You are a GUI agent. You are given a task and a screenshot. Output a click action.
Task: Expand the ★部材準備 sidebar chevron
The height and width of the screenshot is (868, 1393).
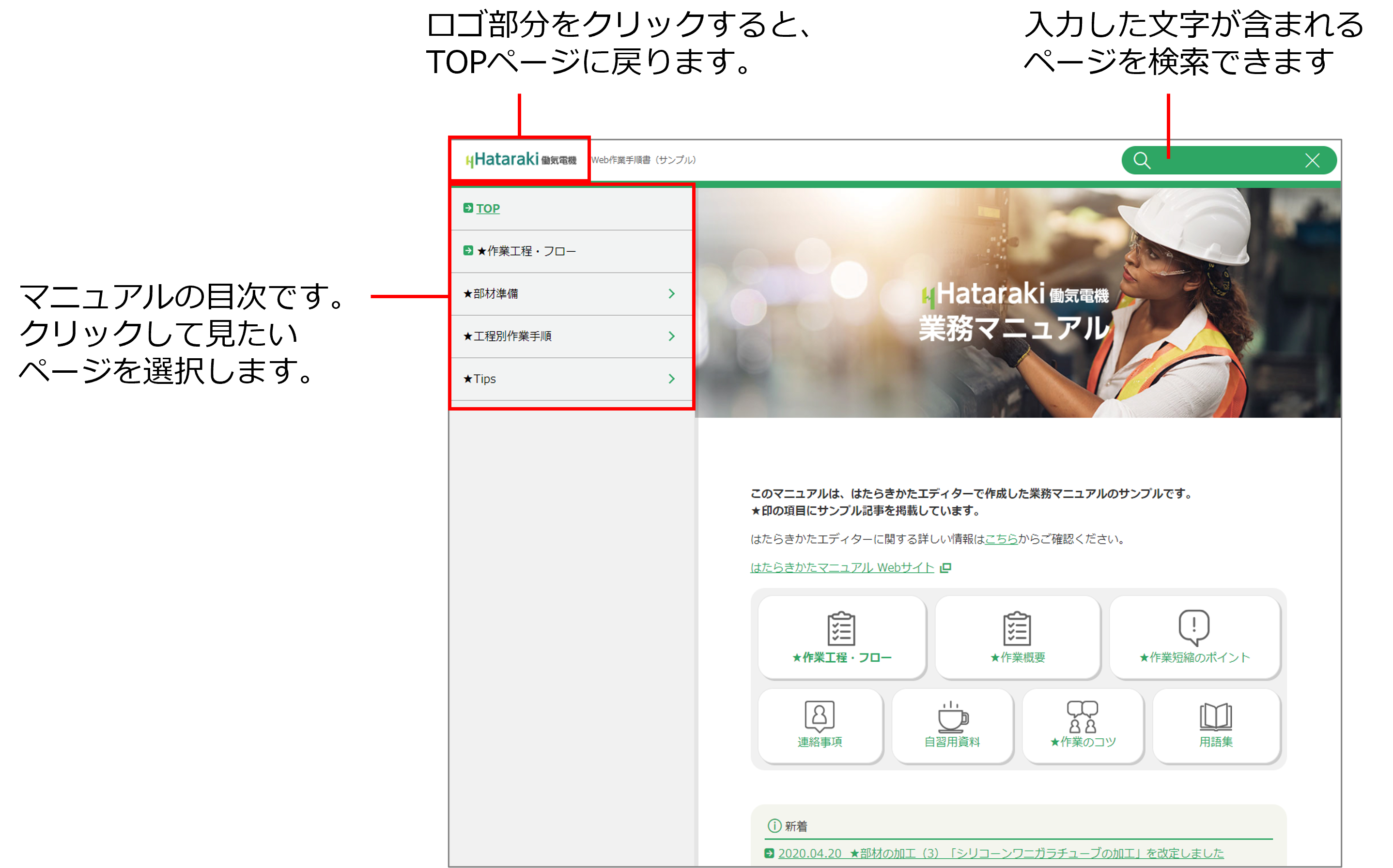[671, 294]
